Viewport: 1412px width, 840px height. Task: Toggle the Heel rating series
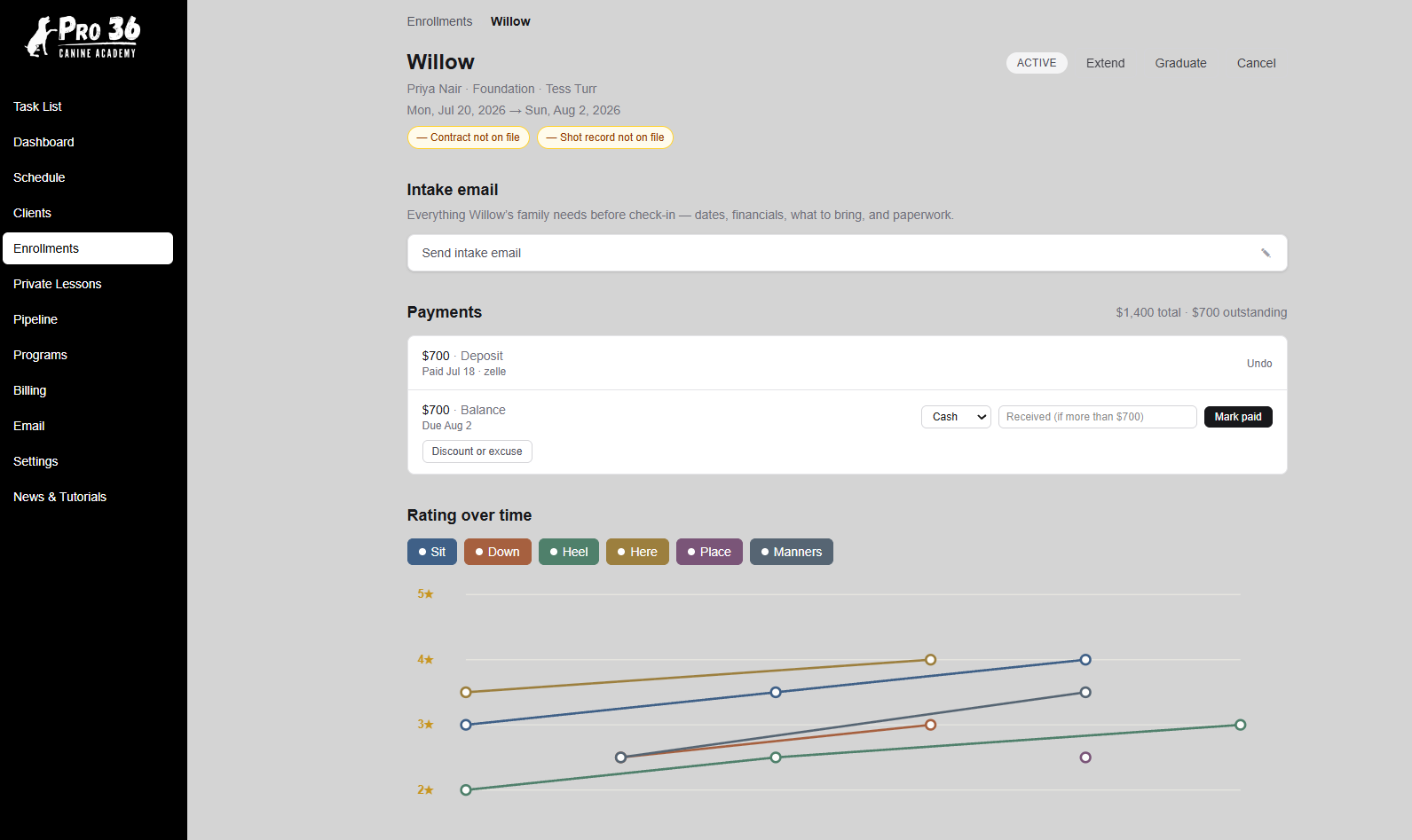point(569,552)
